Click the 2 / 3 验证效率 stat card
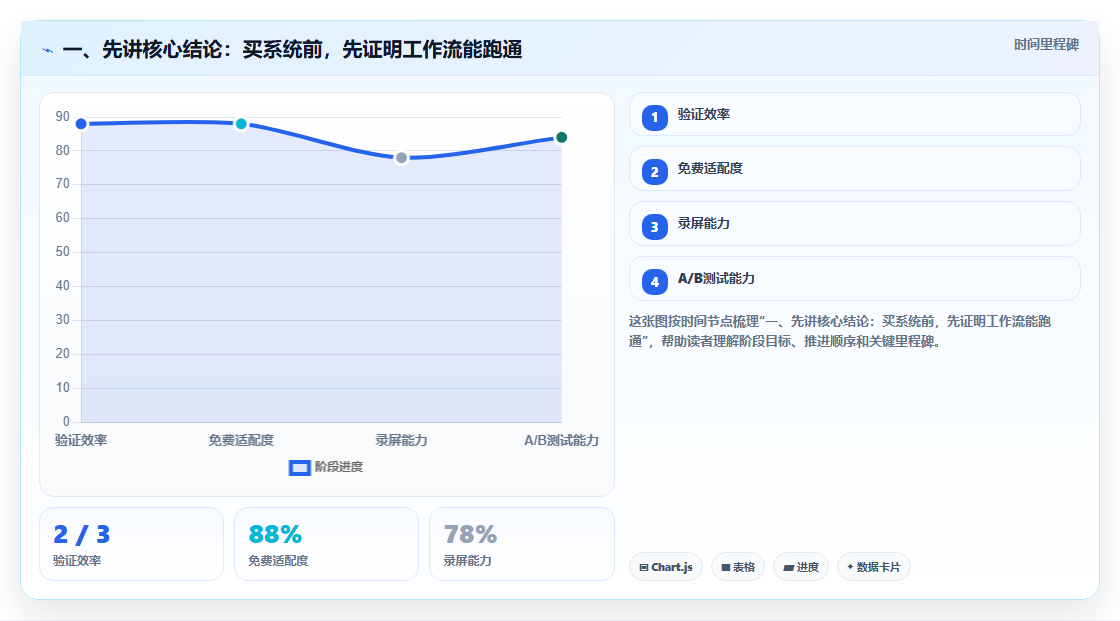The height and width of the screenshot is (621, 1120). pyautogui.click(x=131, y=545)
